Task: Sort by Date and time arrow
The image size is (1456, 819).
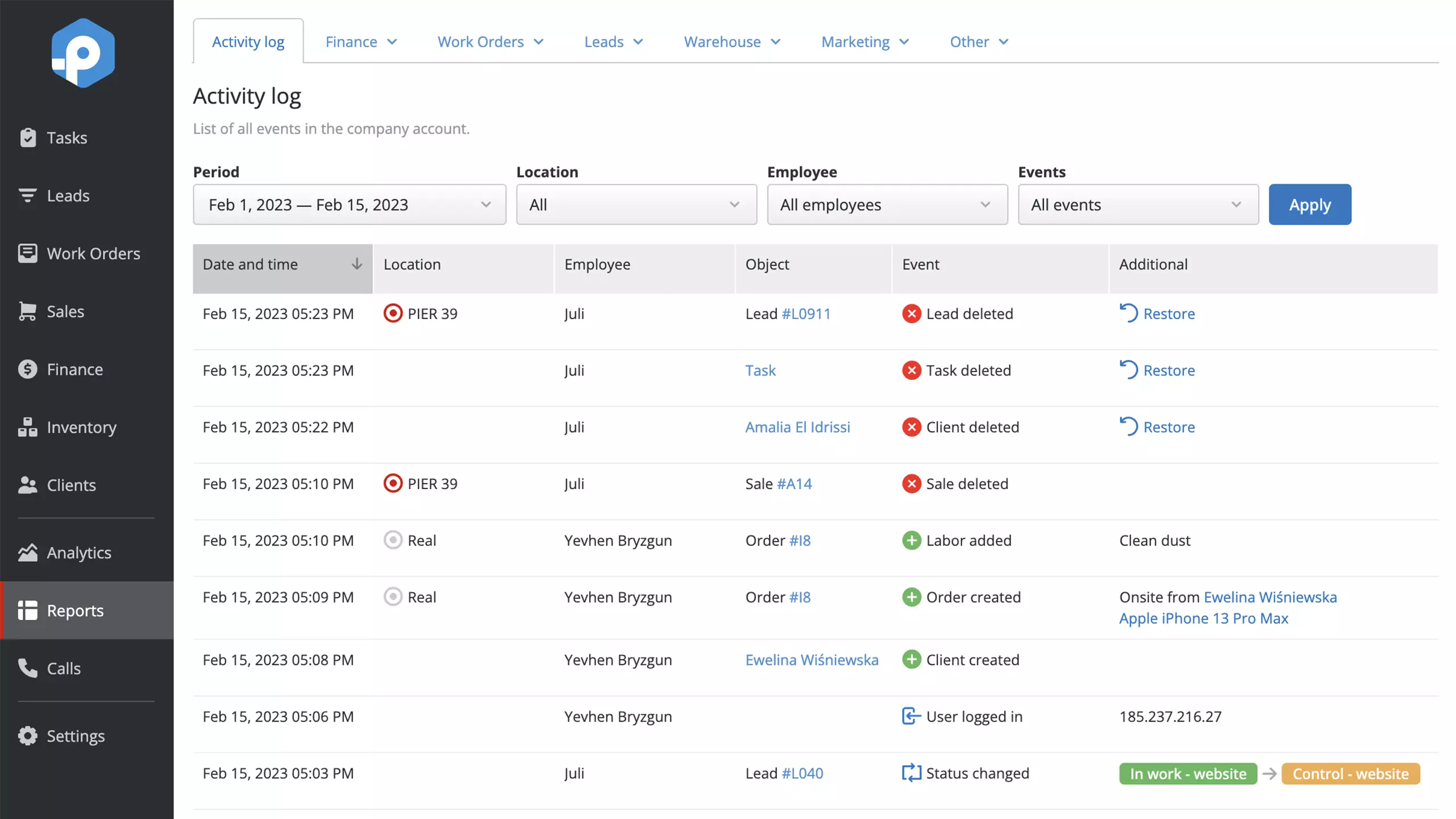Action: [357, 264]
